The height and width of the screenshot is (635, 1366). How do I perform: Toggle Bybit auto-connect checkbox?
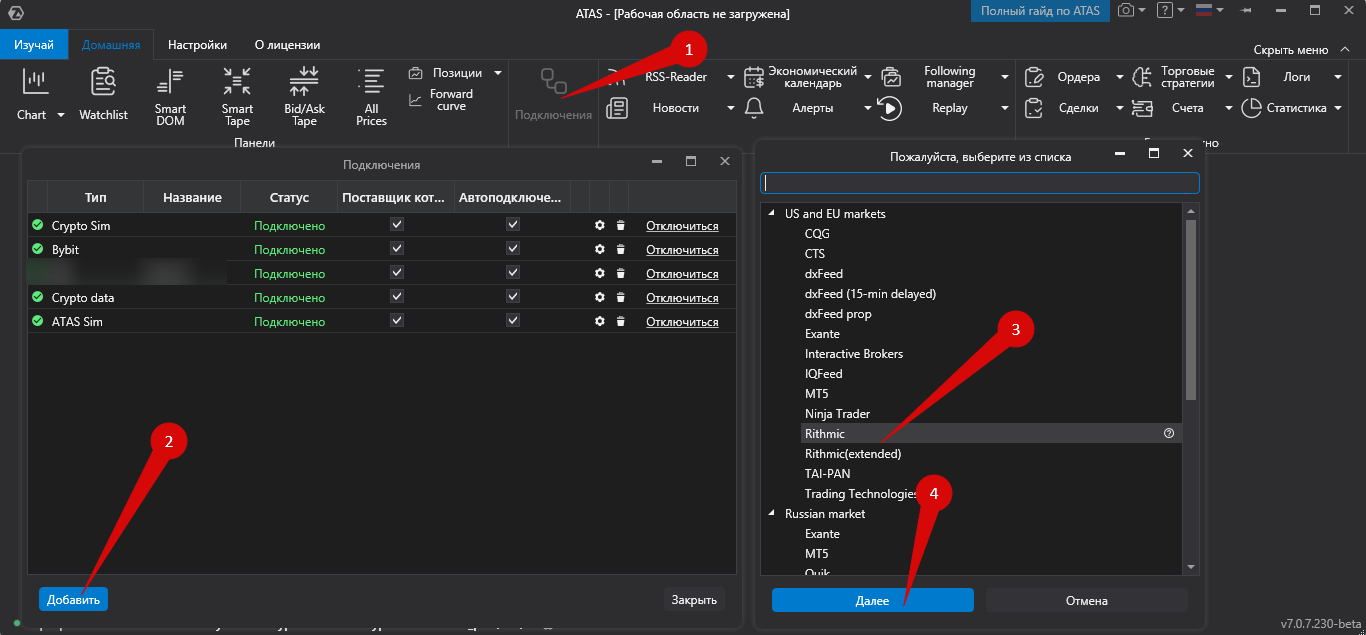(513, 249)
